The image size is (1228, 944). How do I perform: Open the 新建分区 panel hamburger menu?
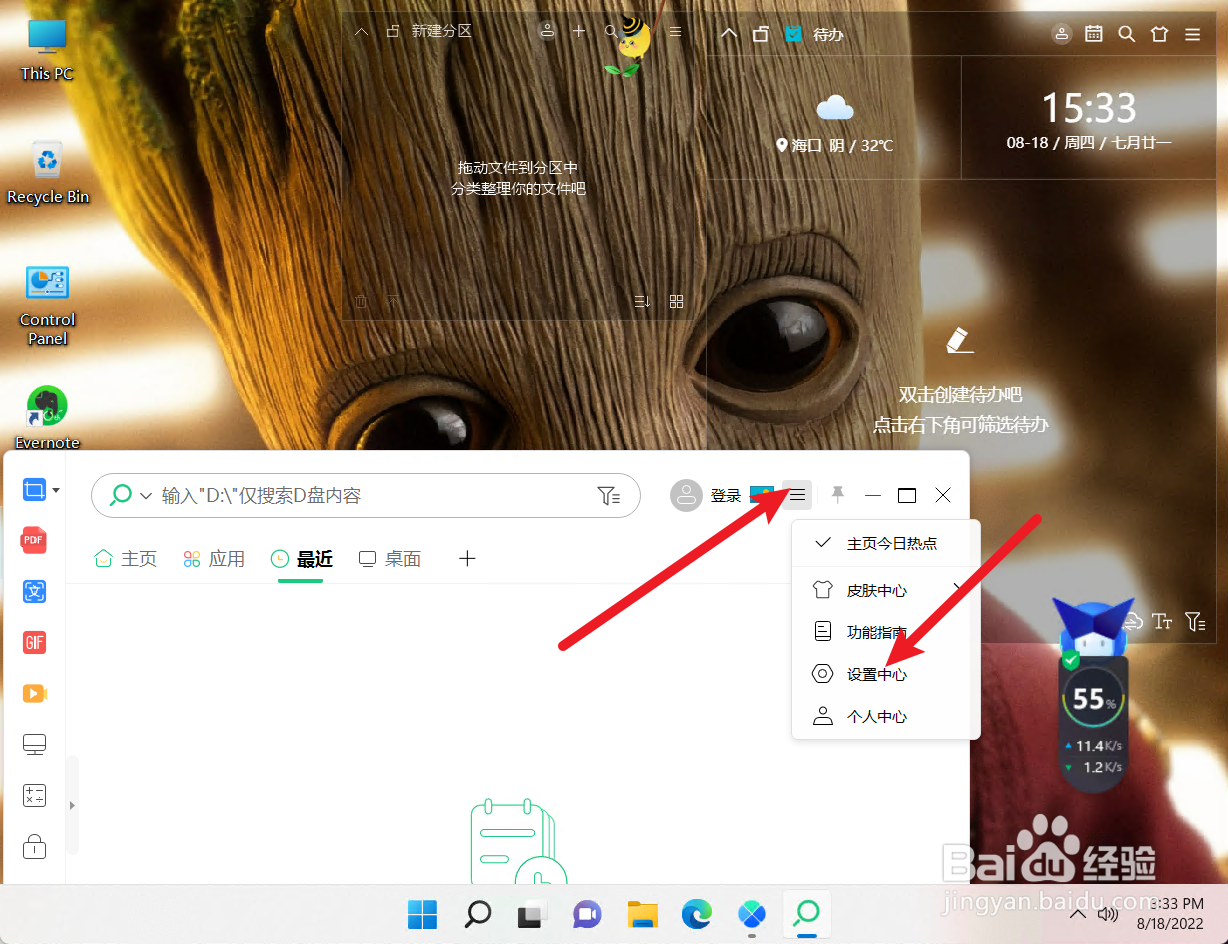(x=675, y=32)
